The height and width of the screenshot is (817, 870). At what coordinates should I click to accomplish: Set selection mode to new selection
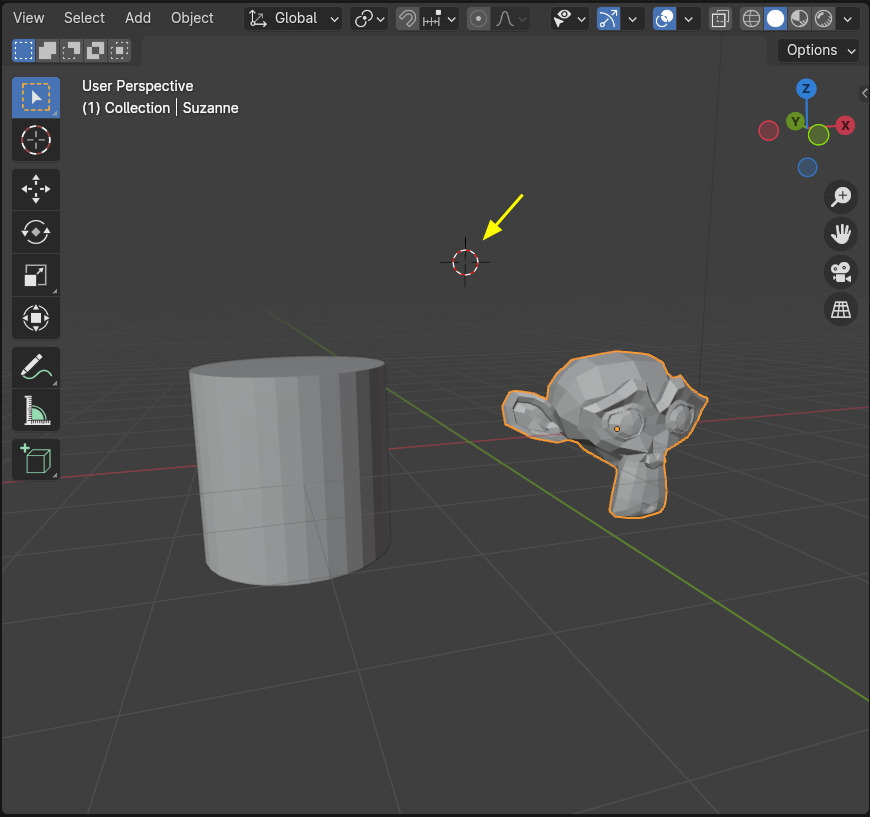[23, 51]
